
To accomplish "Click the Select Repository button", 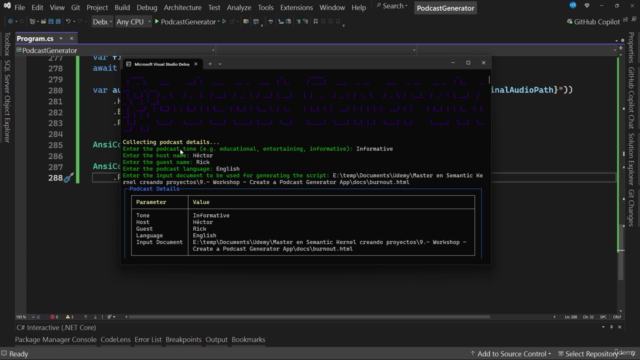I will click(588, 353).
